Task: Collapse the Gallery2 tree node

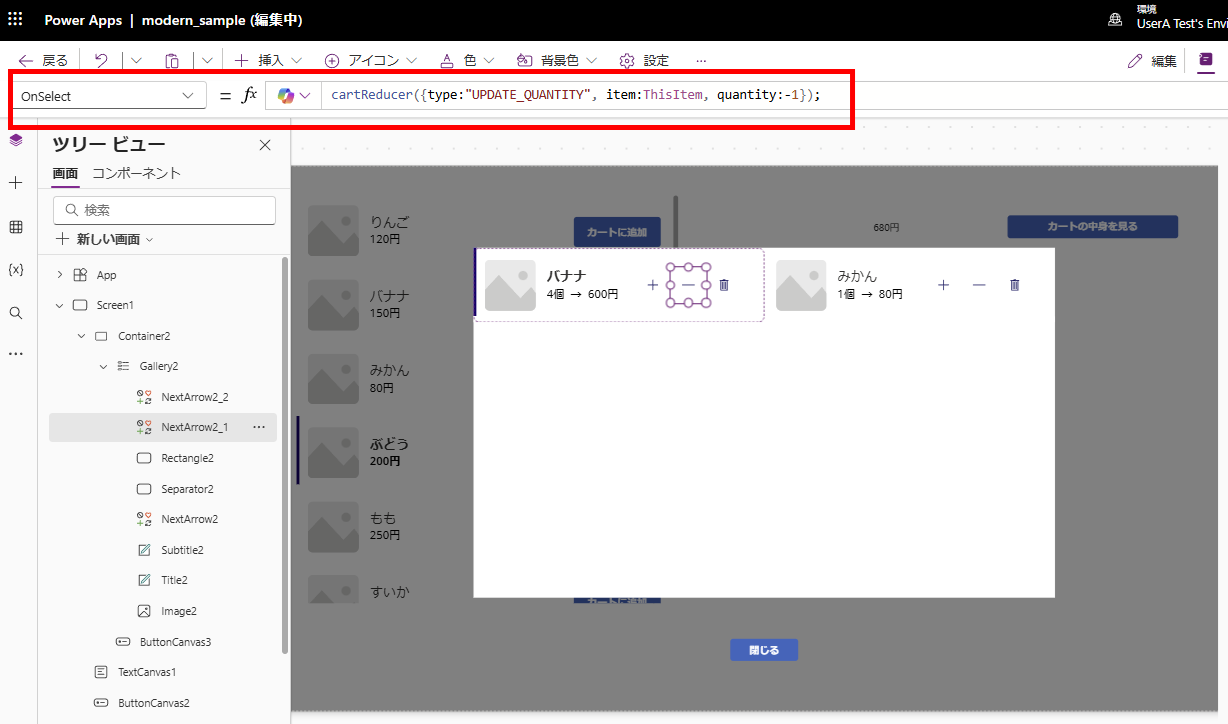Action: coord(102,366)
